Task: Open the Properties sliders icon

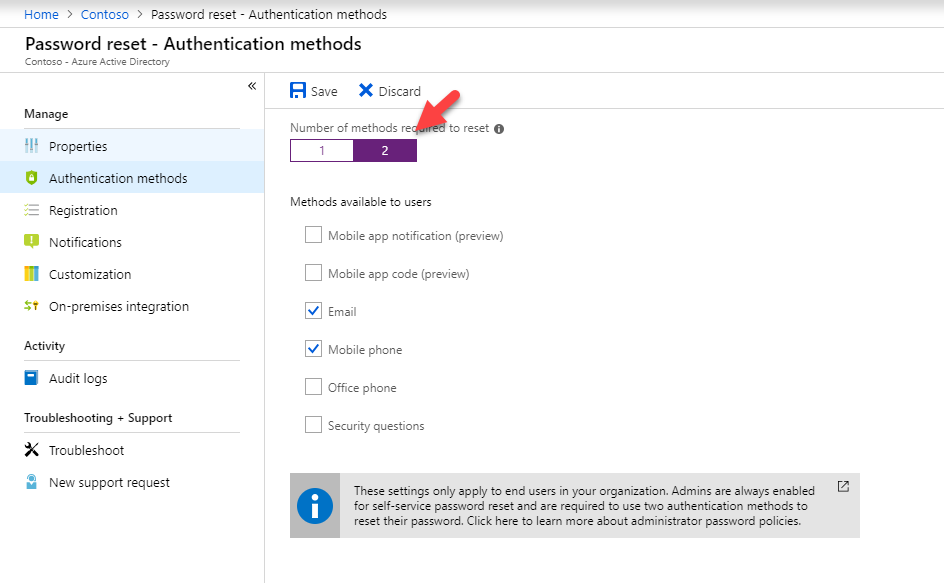Action: [x=31, y=146]
